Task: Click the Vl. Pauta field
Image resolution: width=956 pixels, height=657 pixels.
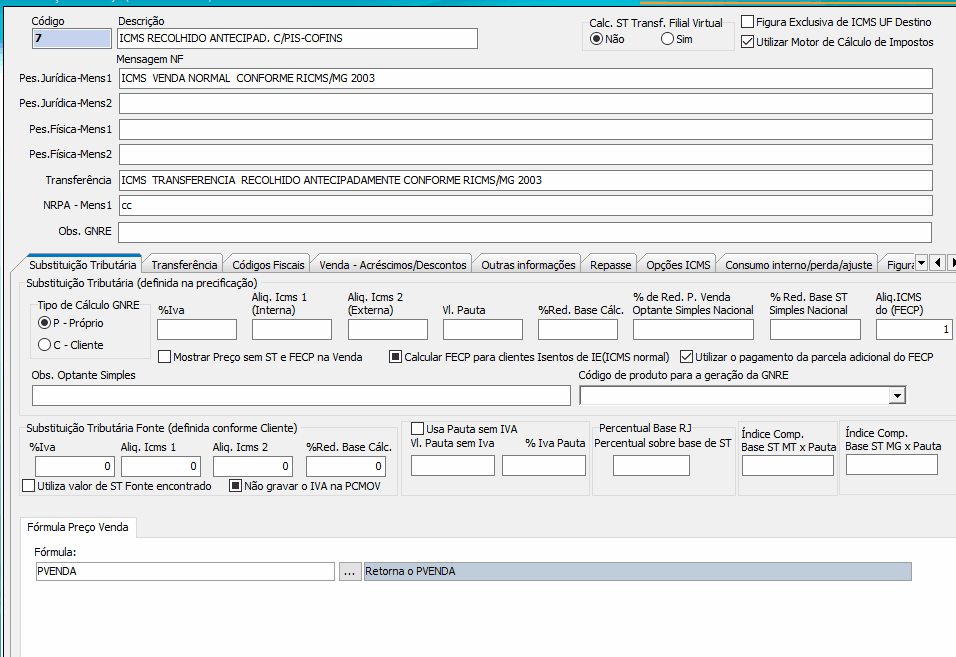Action: point(483,330)
